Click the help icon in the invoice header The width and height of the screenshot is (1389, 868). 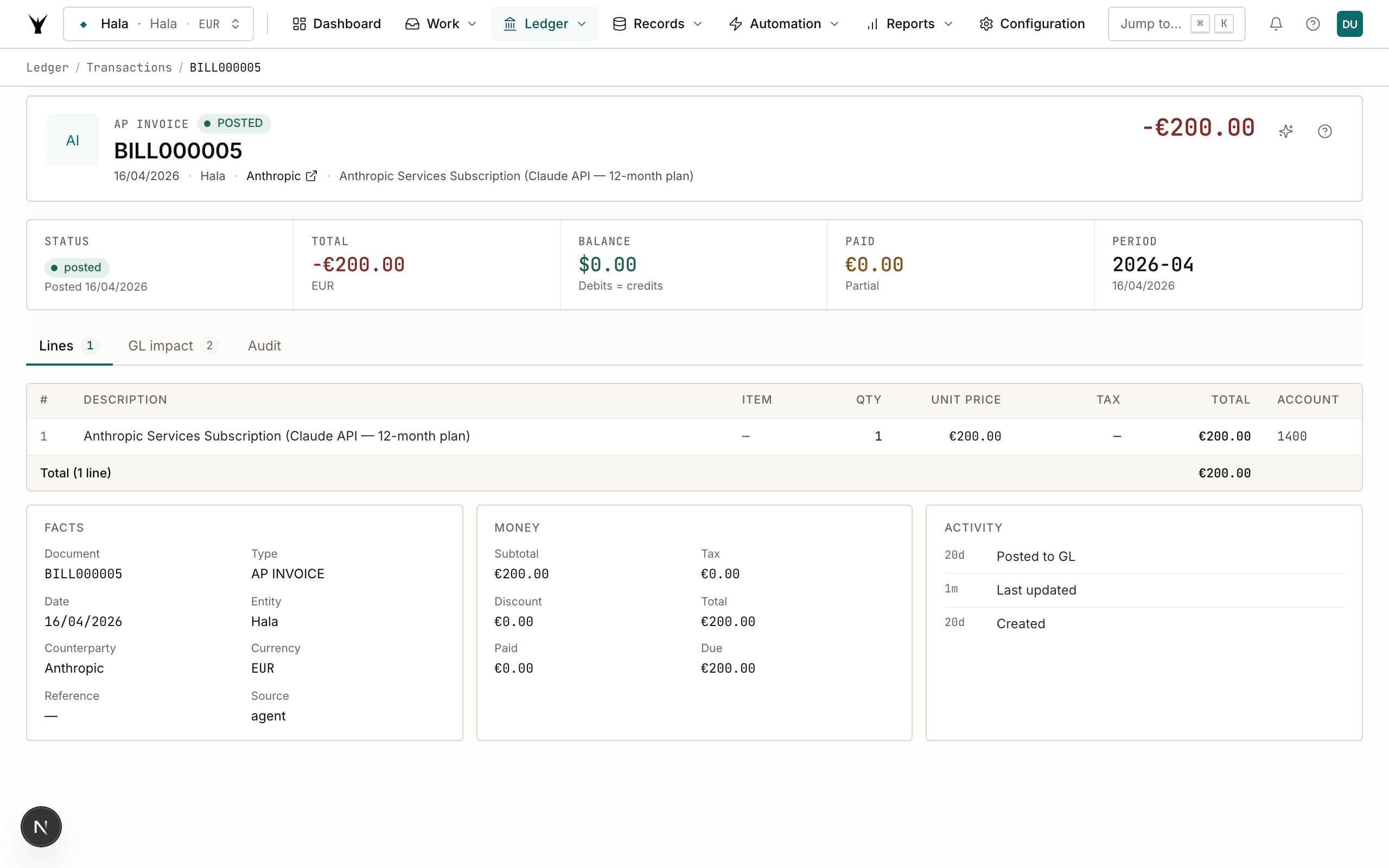[1325, 131]
